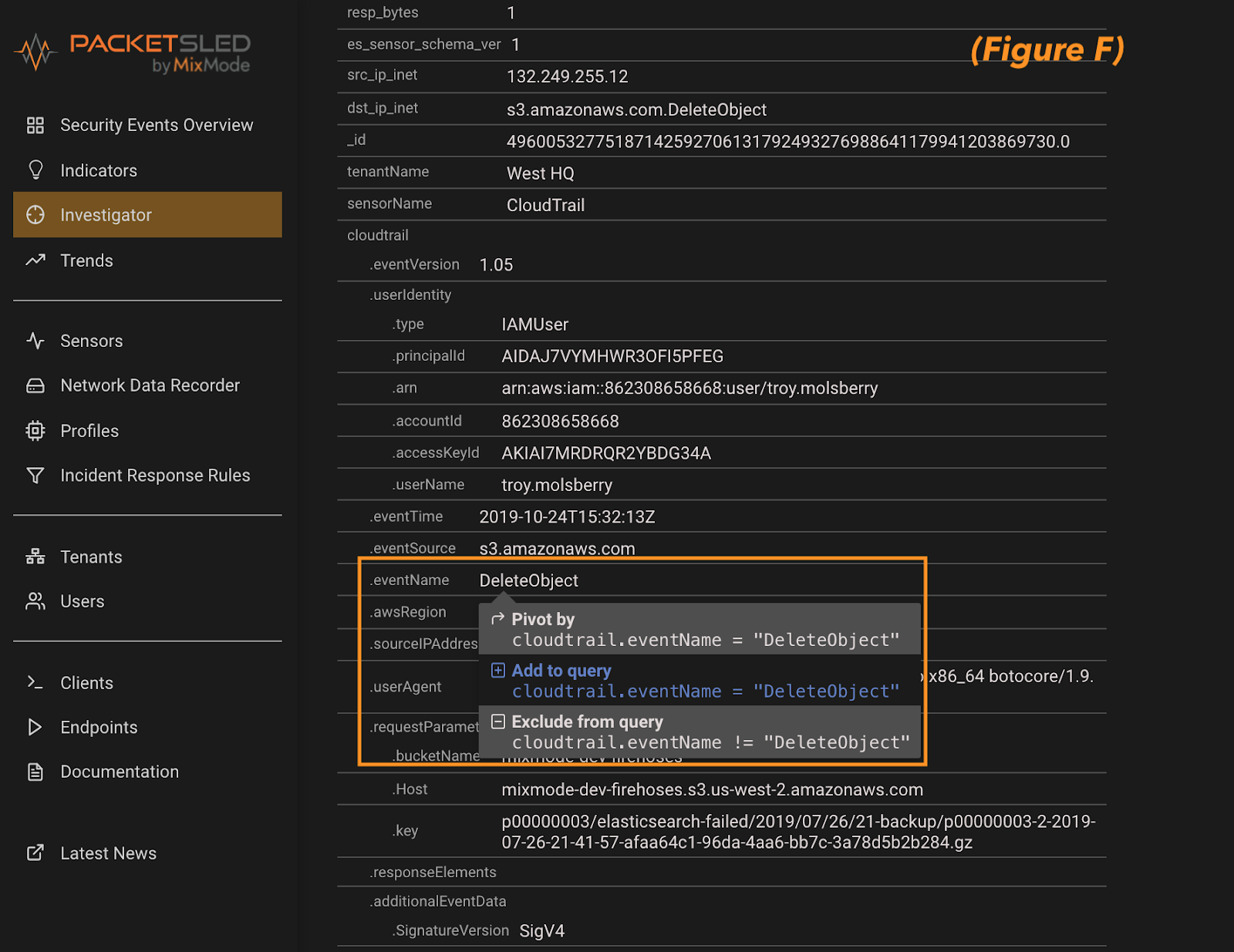Click the .key value starting p00000003/elasticsearch-failed

click(798, 832)
